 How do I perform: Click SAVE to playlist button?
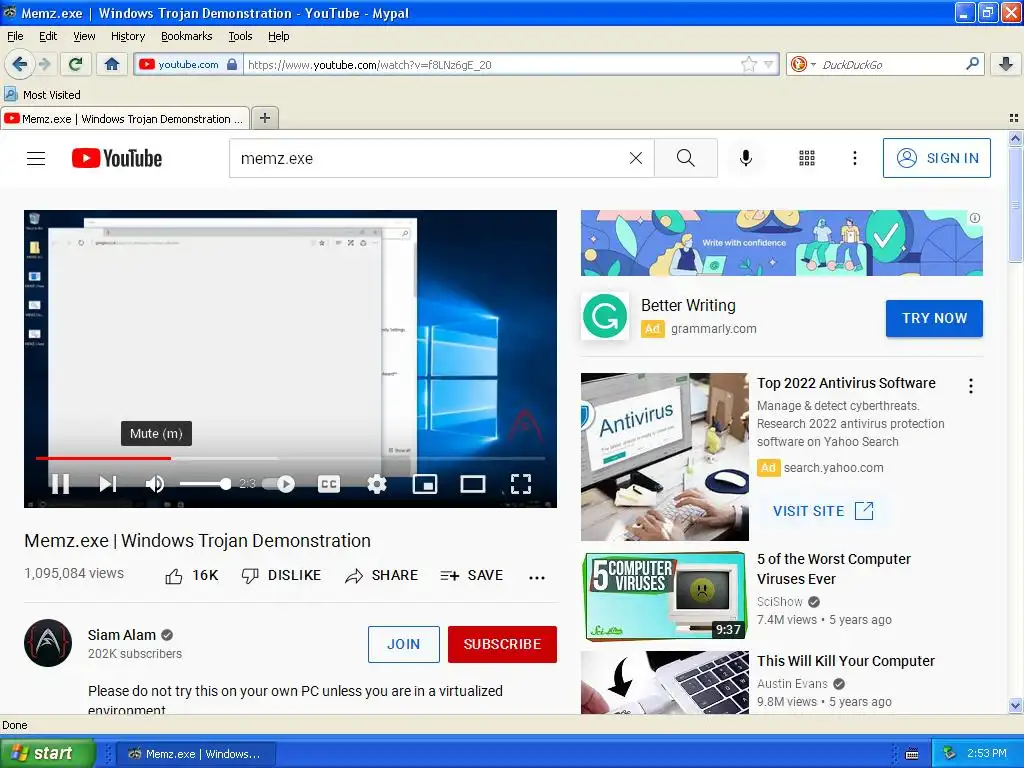[472, 575]
